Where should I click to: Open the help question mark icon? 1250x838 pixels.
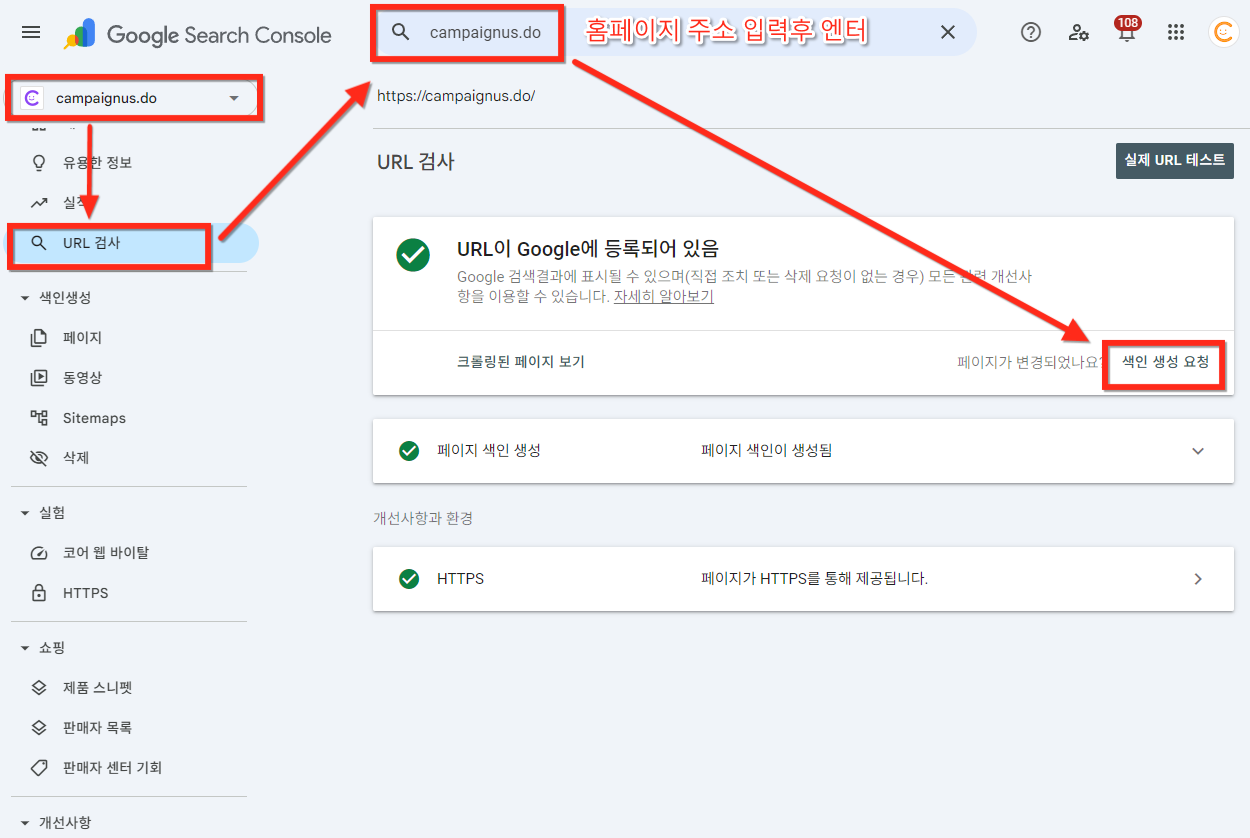1031,32
